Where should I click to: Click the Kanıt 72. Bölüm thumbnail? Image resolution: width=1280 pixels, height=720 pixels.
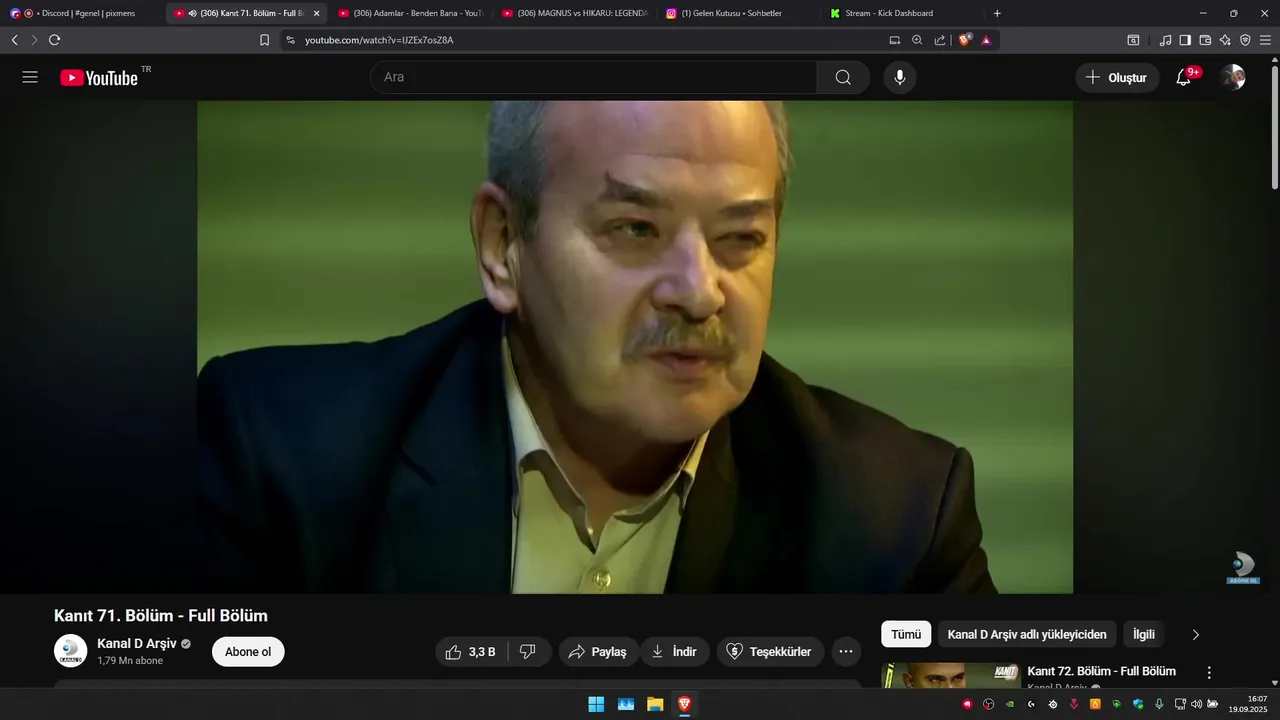[951, 676]
